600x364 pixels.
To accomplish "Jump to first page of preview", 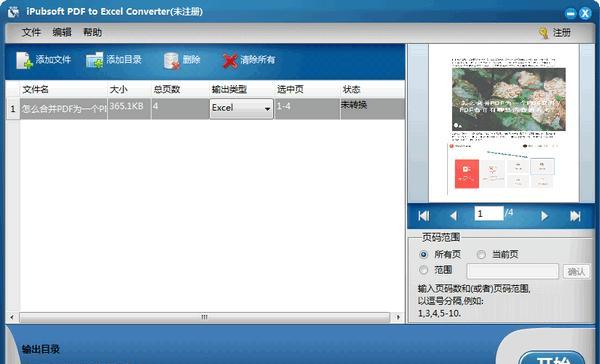I will point(424,216).
